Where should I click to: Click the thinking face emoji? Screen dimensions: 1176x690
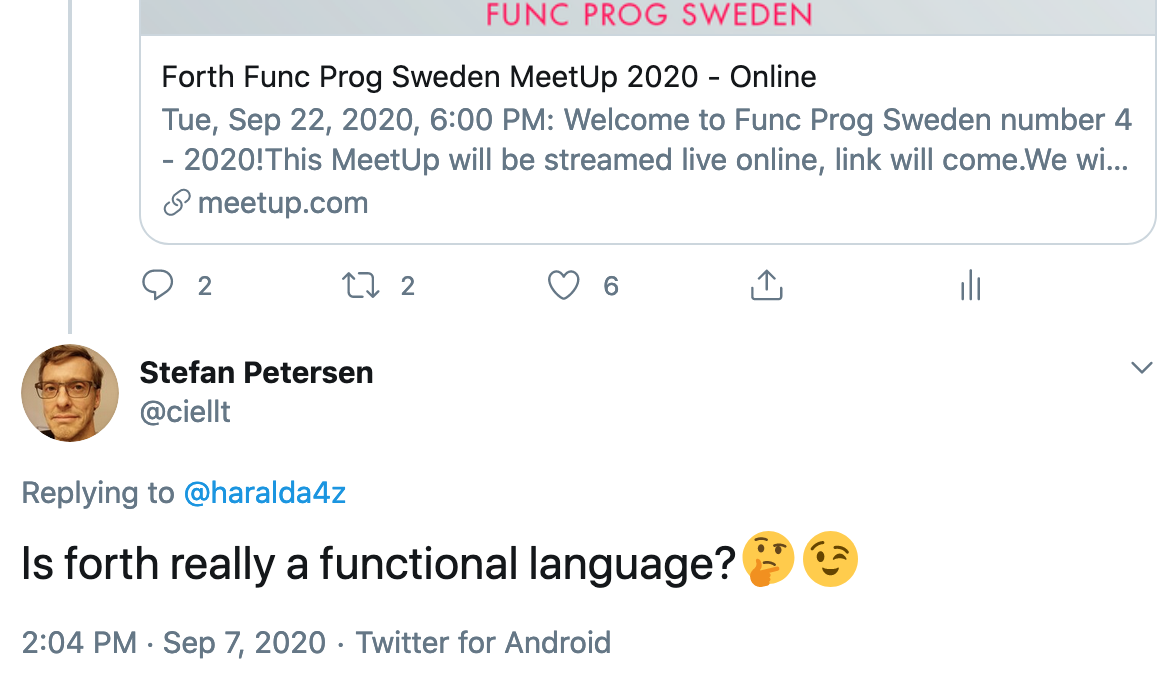tap(768, 560)
